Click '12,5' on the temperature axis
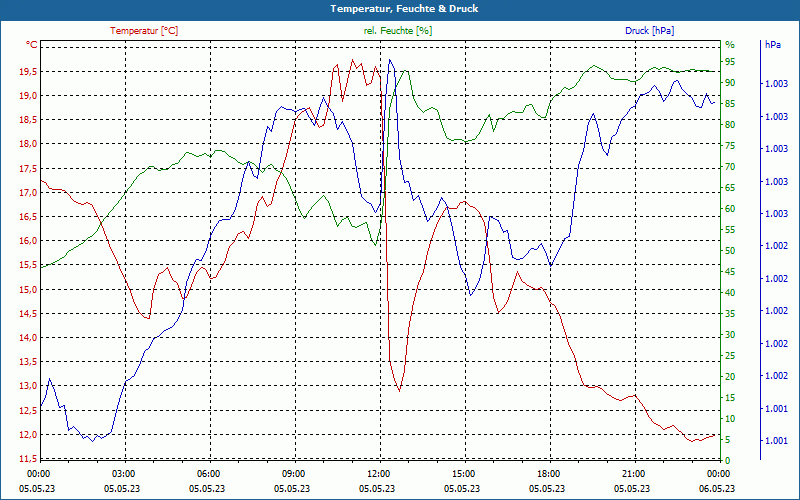The height and width of the screenshot is (500, 800). (x=28, y=411)
